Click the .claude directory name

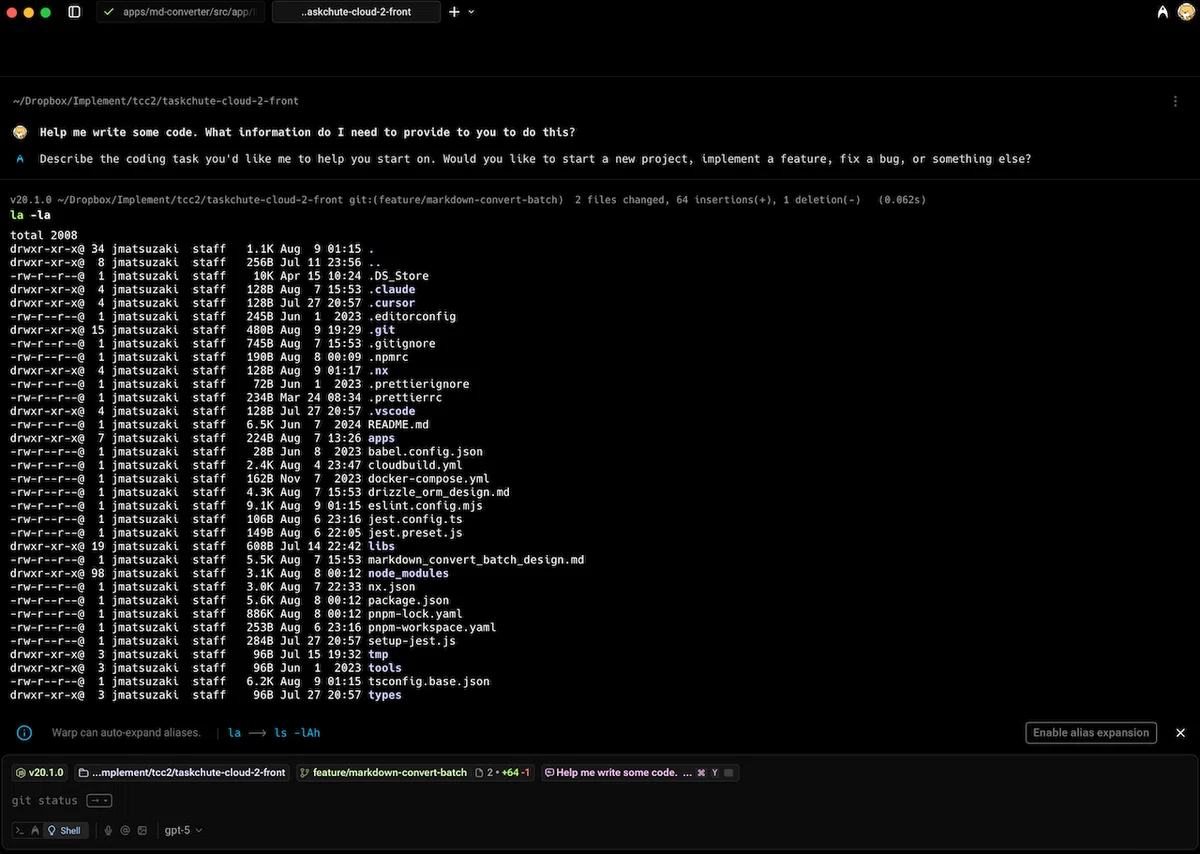[x=391, y=290]
